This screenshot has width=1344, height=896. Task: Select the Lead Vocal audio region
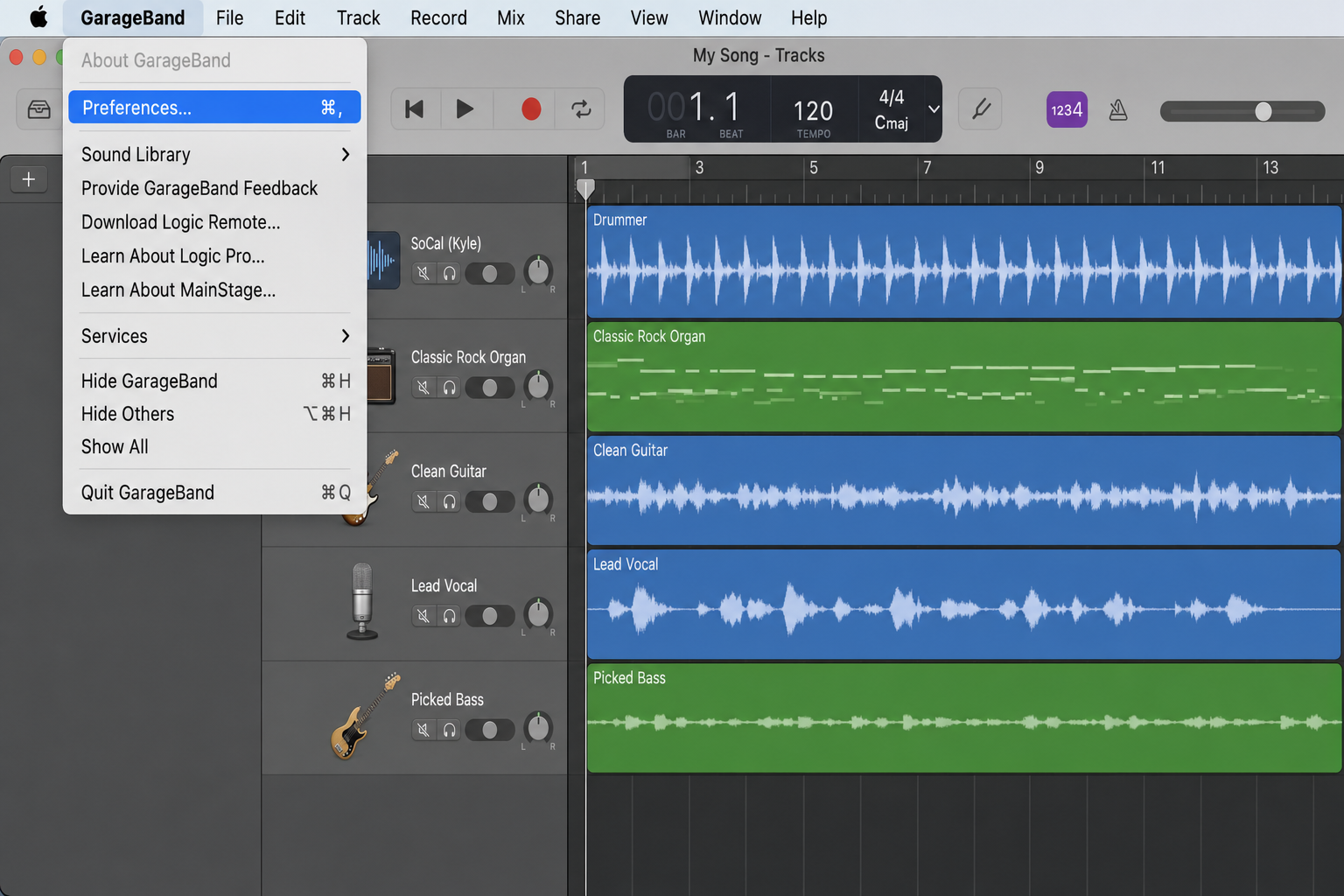point(964,604)
